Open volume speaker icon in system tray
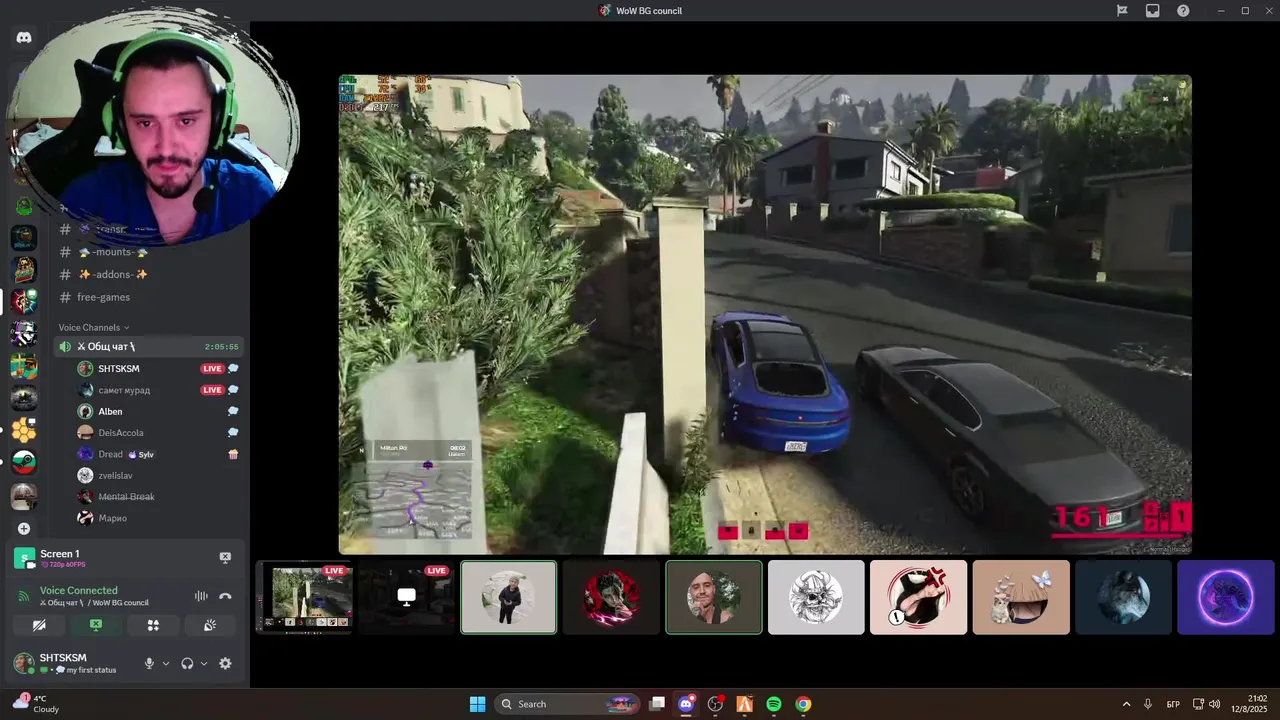The image size is (1280, 720). pyautogui.click(x=1214, y=704)
